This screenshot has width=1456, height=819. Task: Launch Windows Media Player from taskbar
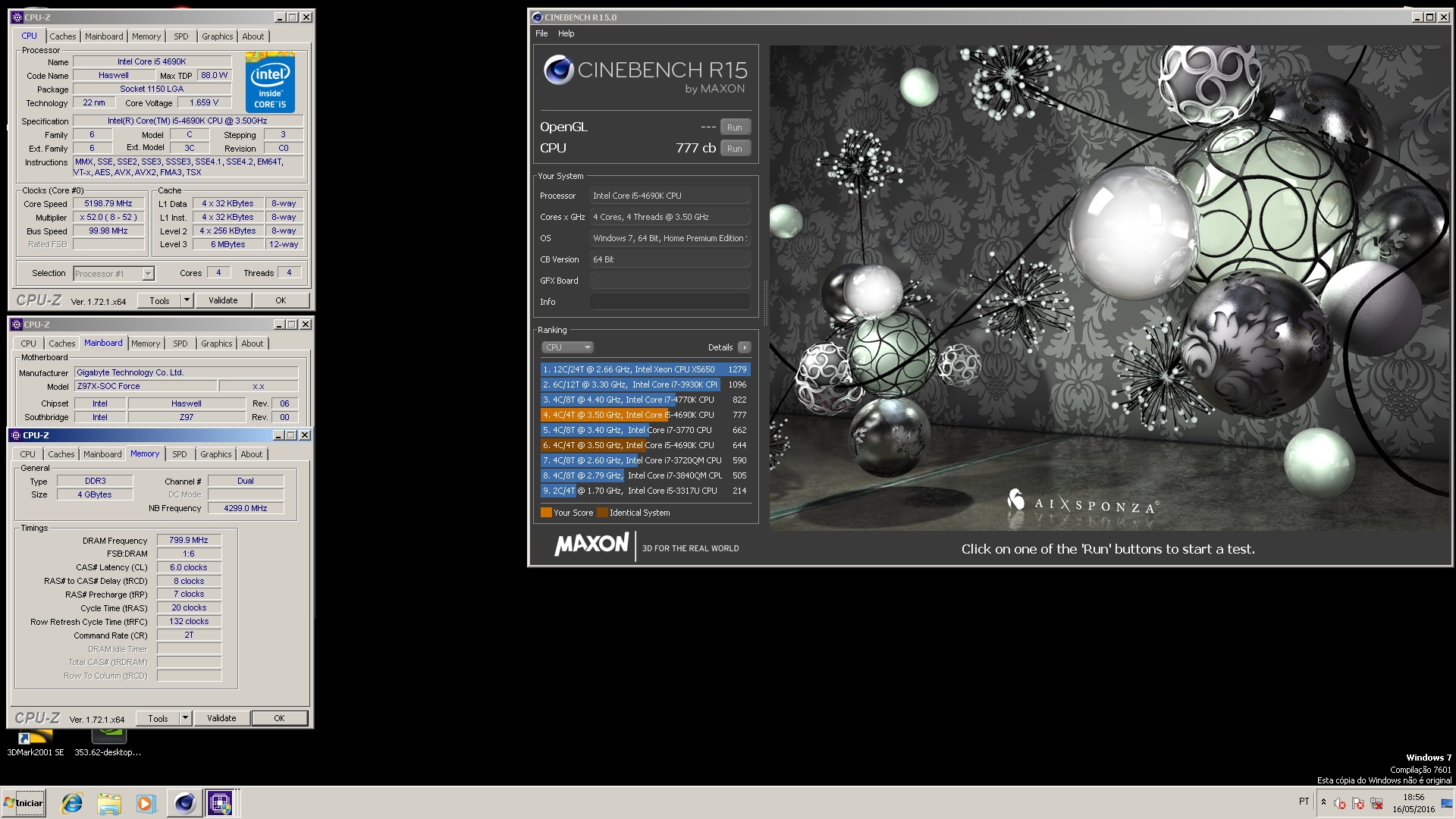146,803
